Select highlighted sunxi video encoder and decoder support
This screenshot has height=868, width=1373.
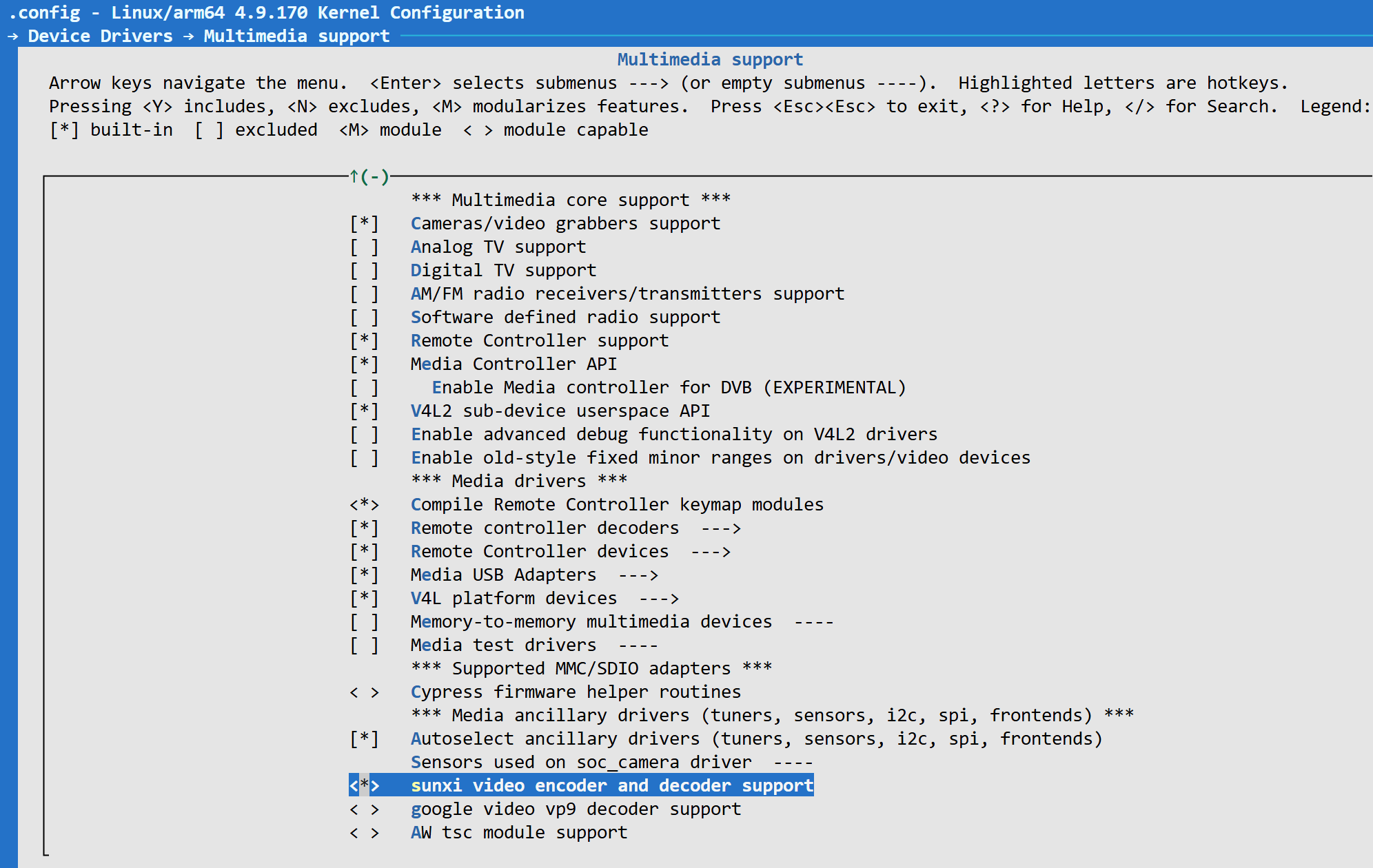611,786
